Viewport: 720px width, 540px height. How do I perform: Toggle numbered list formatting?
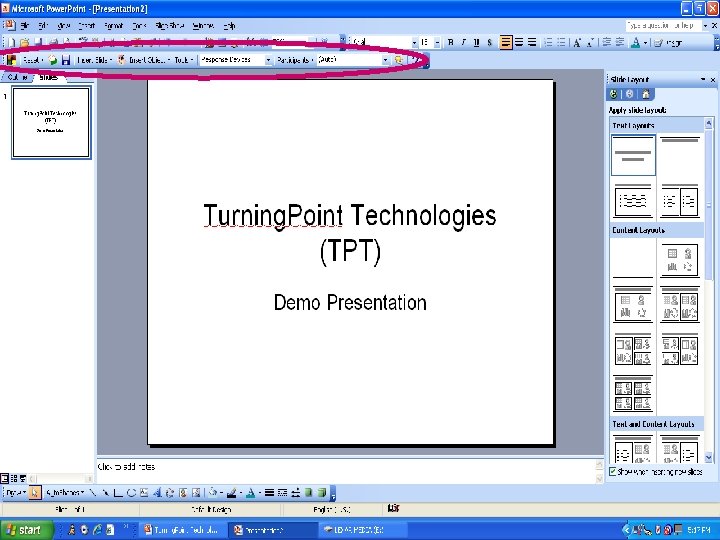tap(548, 43)
